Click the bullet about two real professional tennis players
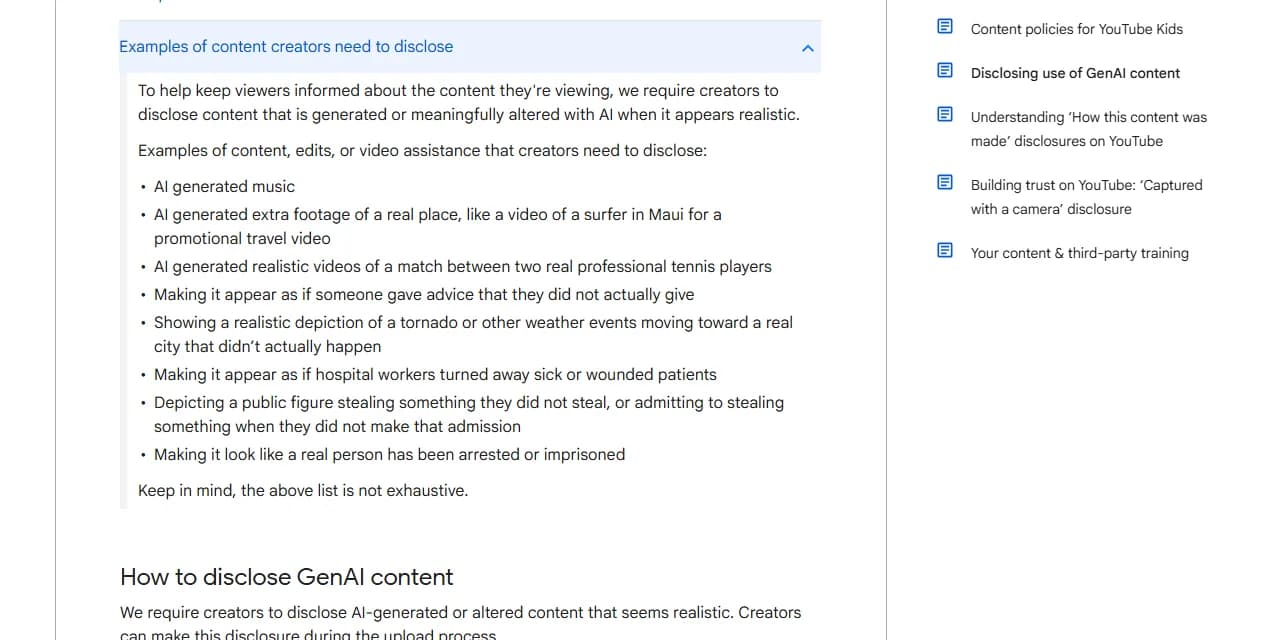The image size is (1280, 640). point(462,266)
